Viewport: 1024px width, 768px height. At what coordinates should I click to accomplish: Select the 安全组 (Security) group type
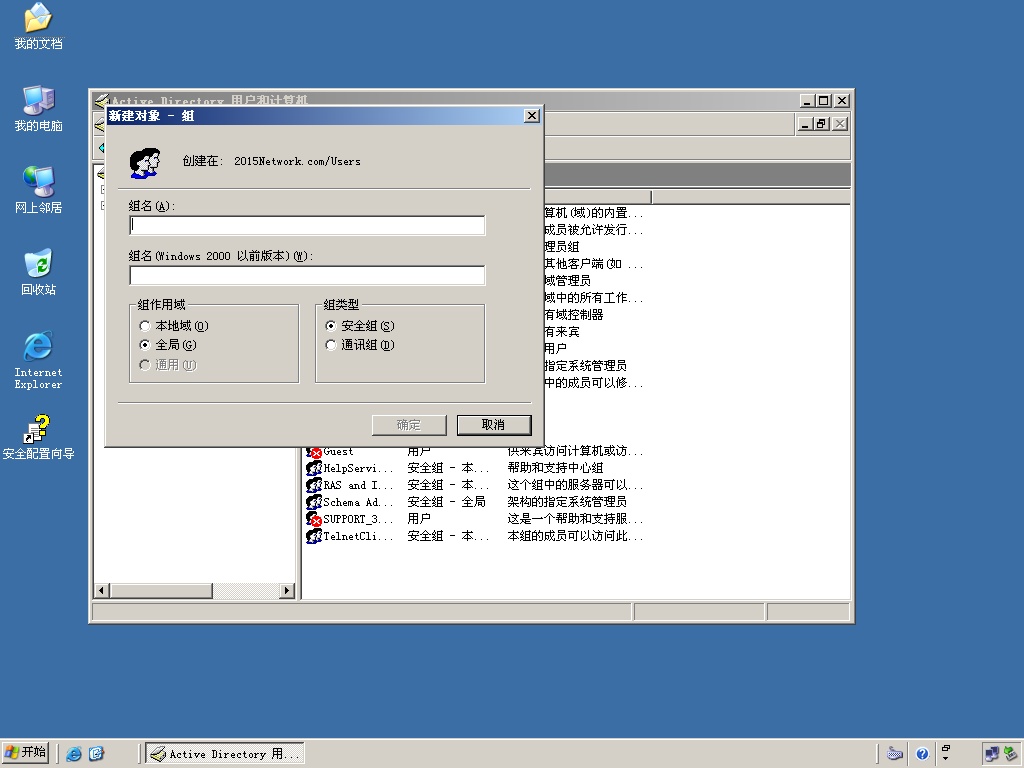(331, 326)
